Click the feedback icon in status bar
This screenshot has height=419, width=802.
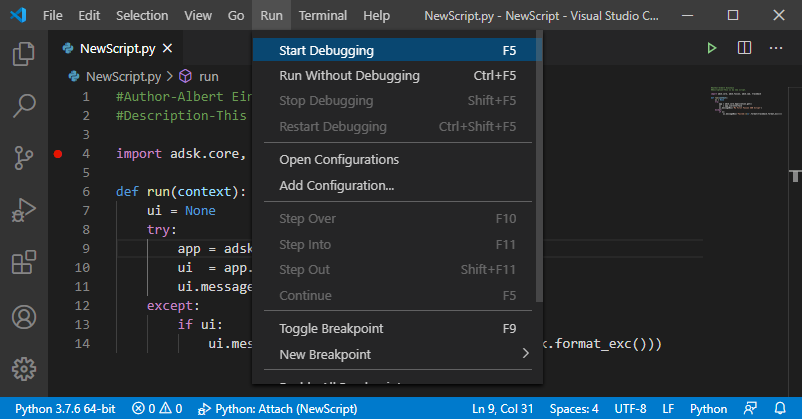coord(750,408)
